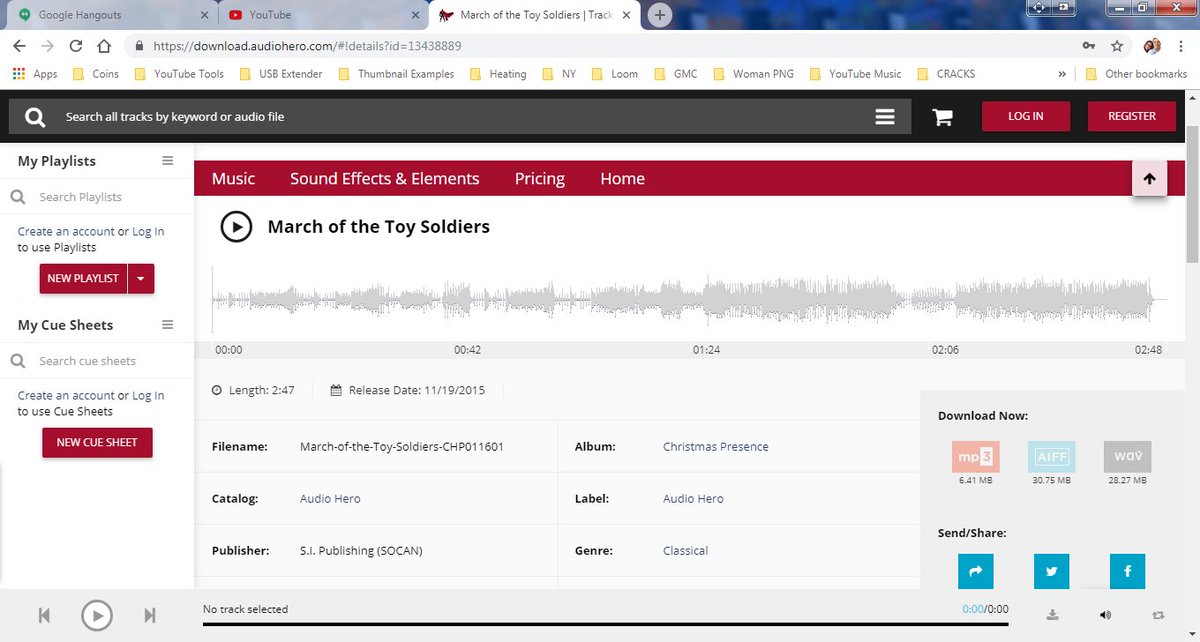Screen dimensions: 1200x642
Task: Open the My Cue Sheets options menu icon
Action: click(x=167, y=325)
